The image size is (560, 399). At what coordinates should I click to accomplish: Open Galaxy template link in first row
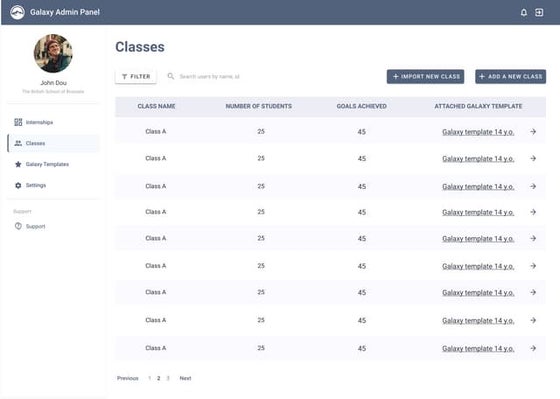[x=478, y=132]
